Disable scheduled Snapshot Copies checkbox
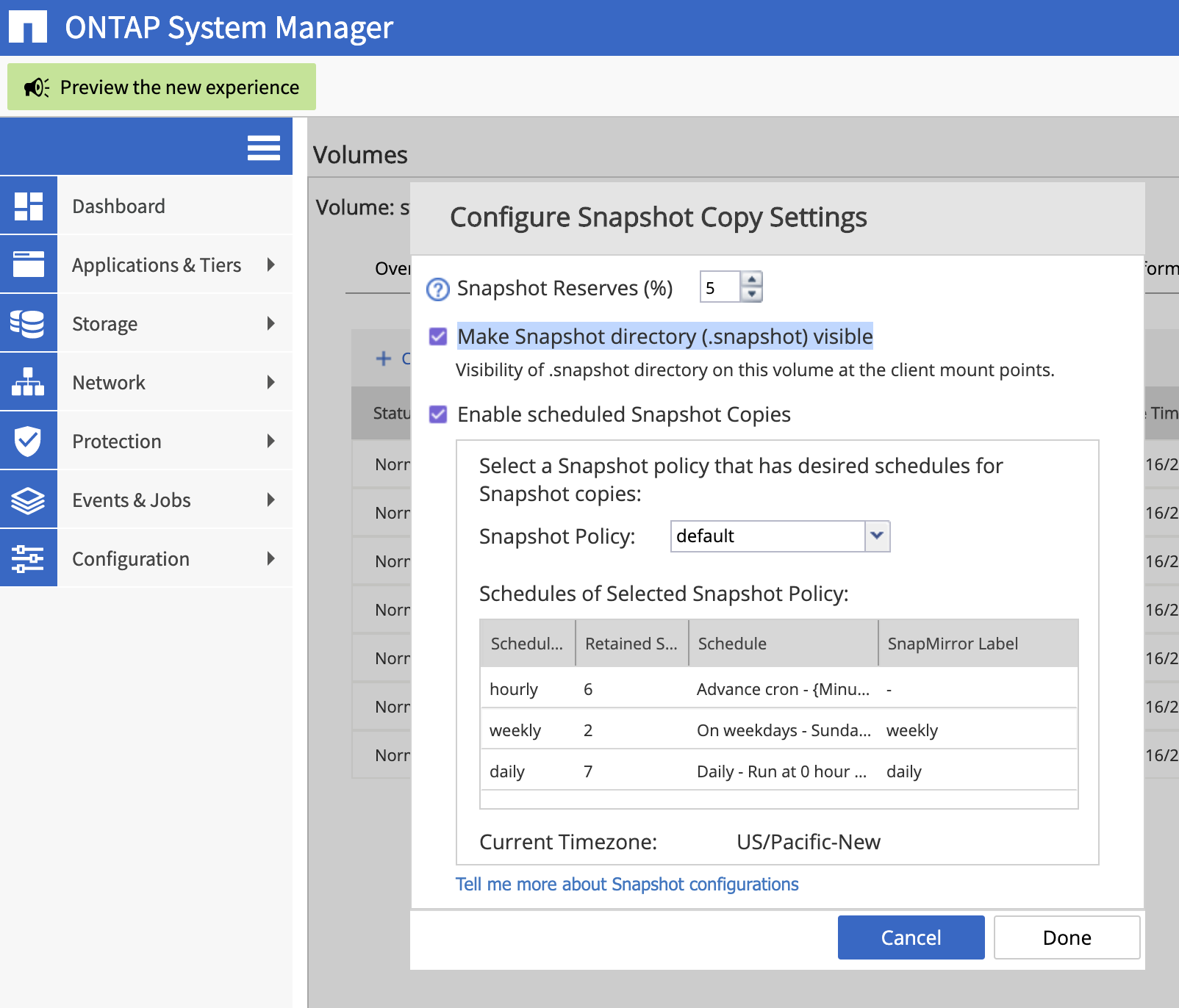The width and height of the screenshot is (1179, 1008). [x=438, y=414]
